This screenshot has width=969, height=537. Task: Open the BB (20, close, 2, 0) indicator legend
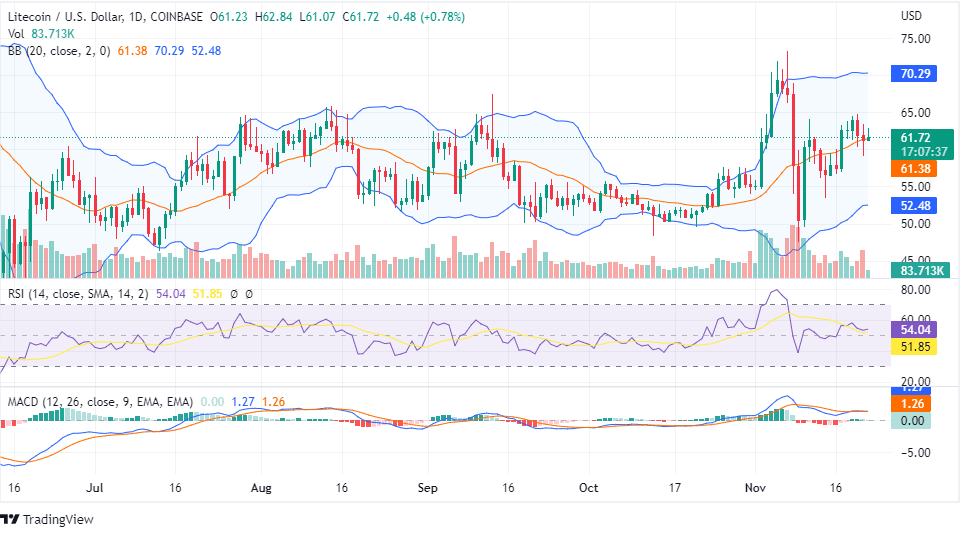coord(59,51)
